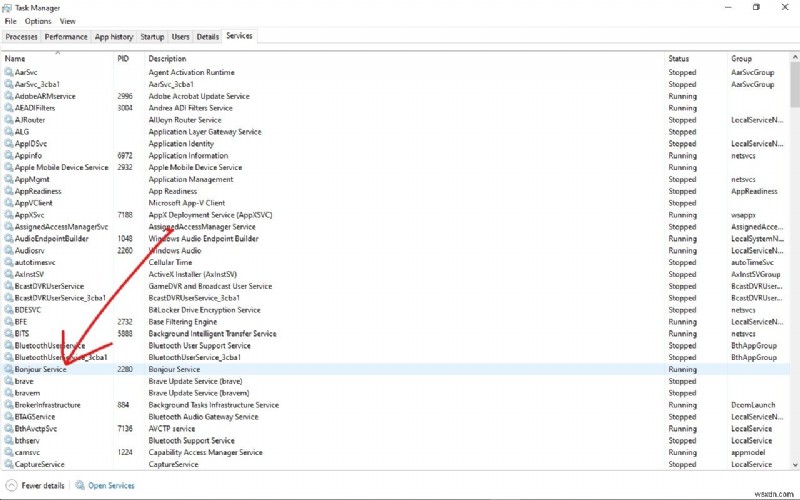Viewport: 800px width, 500px height.
Task: Click the ALG service icon
Action: 9,132
